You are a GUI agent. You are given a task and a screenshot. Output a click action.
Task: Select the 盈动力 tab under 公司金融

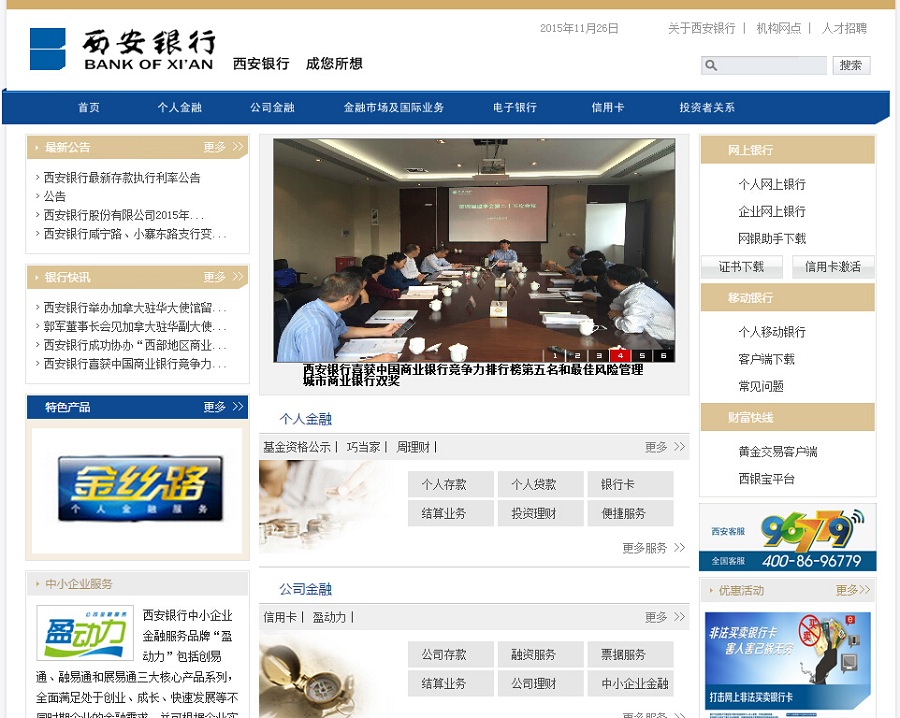tap(329, 617)
